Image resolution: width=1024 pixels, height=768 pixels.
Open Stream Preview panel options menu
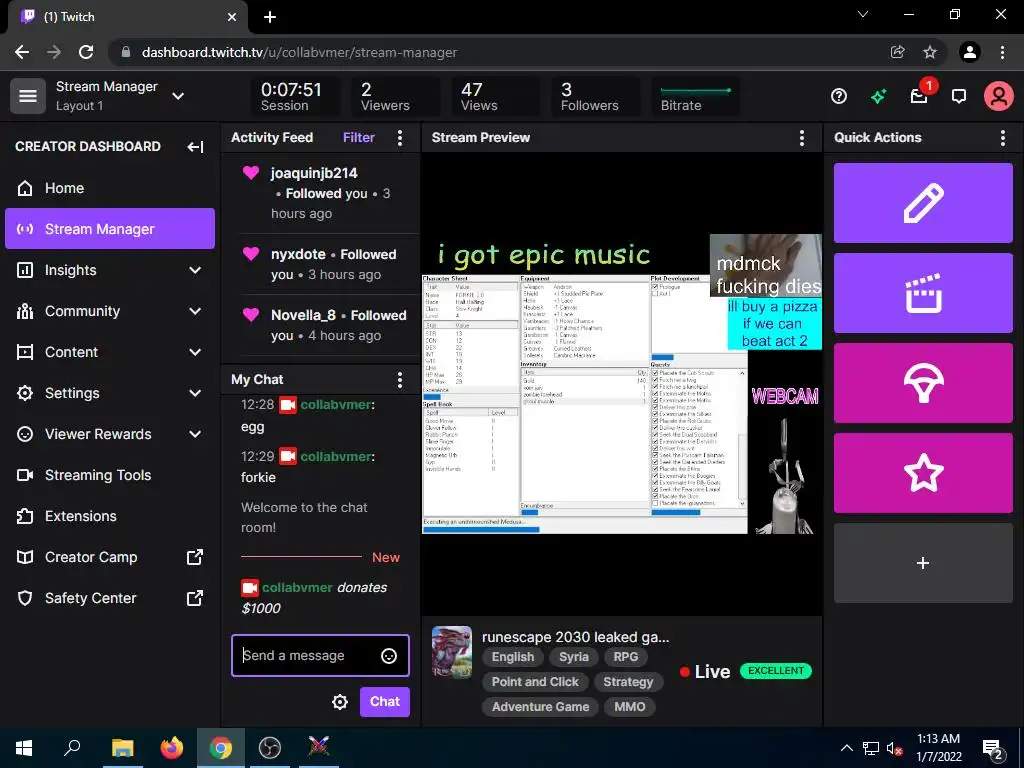pyautogui.click(x=801, y=137)
